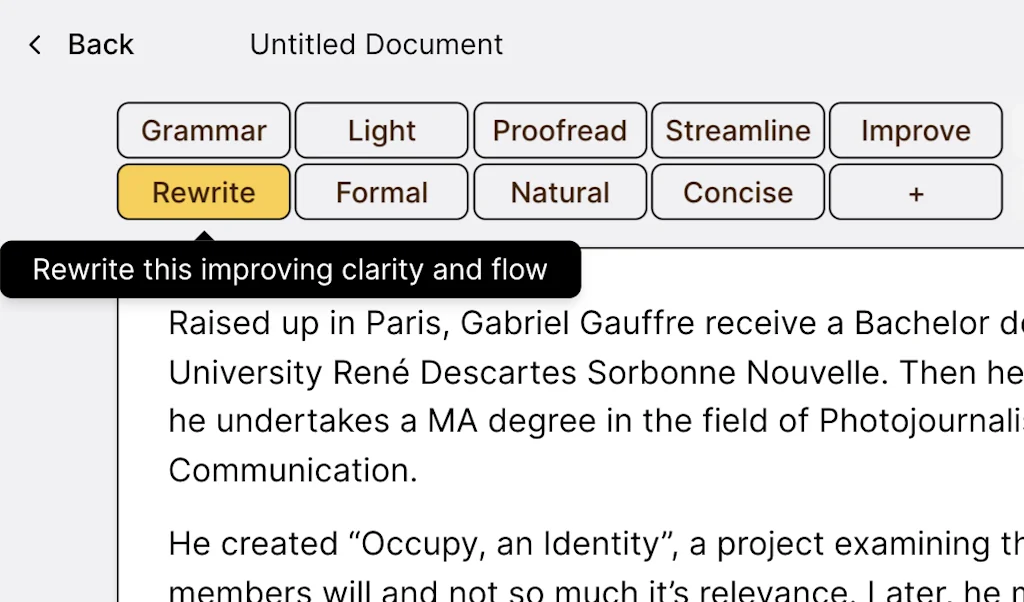Select the Grammar rewrite style
The image size is (1024, 602).
[x=203, y=130]
